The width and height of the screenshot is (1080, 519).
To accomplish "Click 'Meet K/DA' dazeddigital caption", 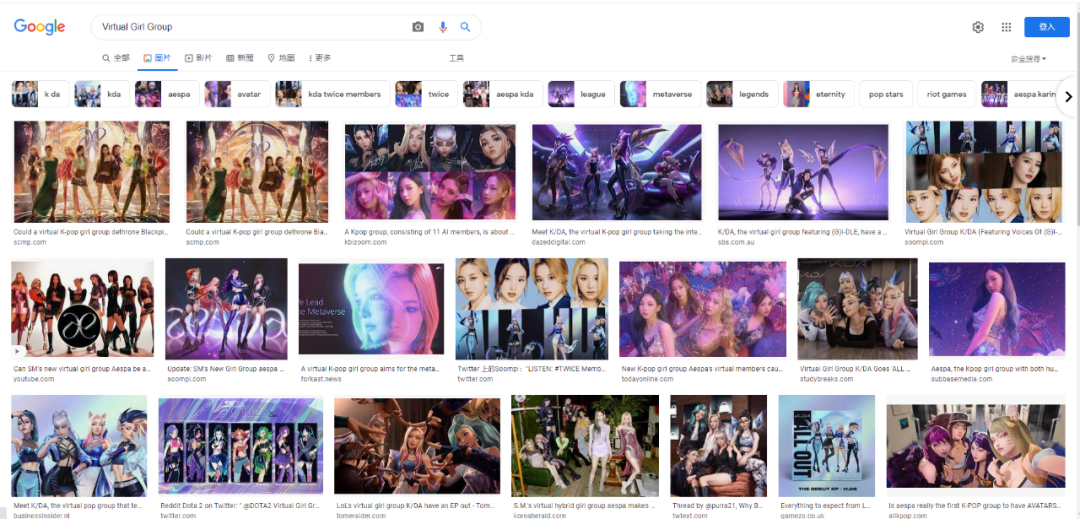I will 616,233.
